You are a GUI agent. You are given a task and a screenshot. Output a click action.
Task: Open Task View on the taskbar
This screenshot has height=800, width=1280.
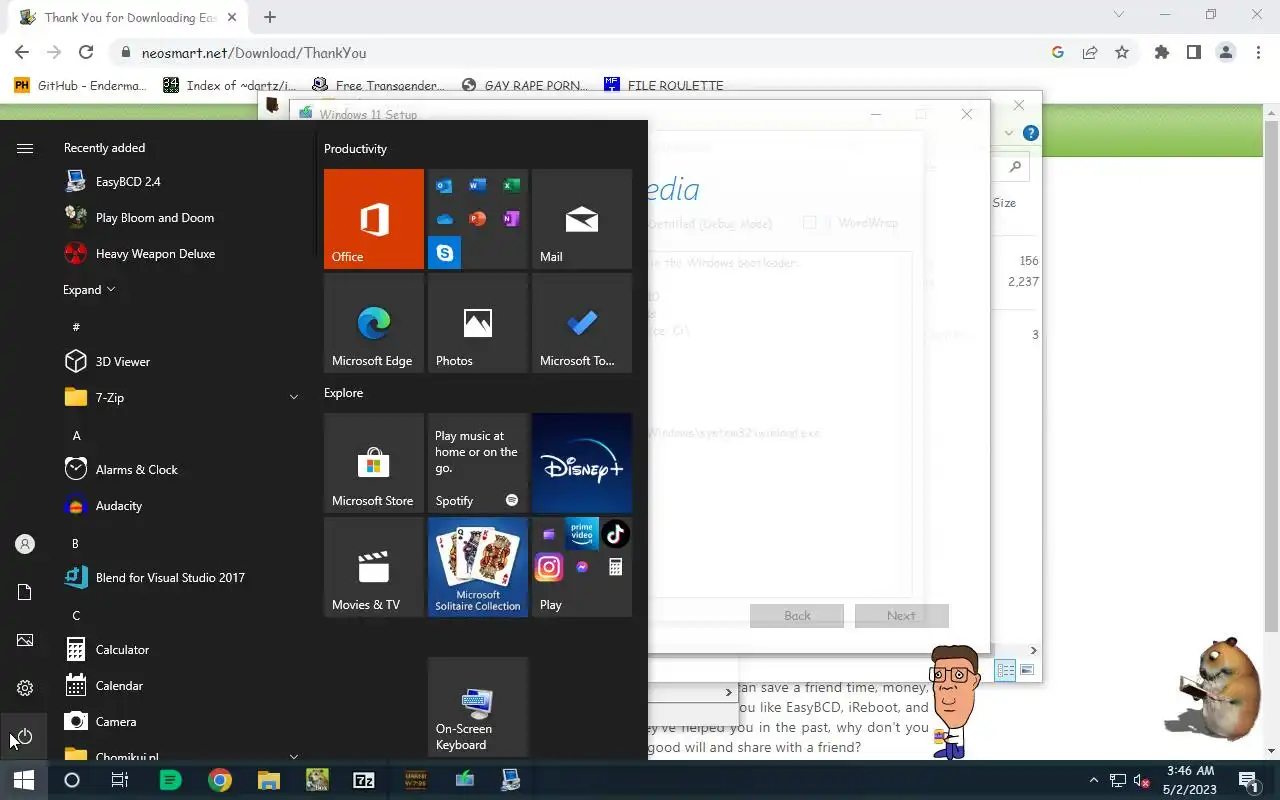(x=119, y=780)
